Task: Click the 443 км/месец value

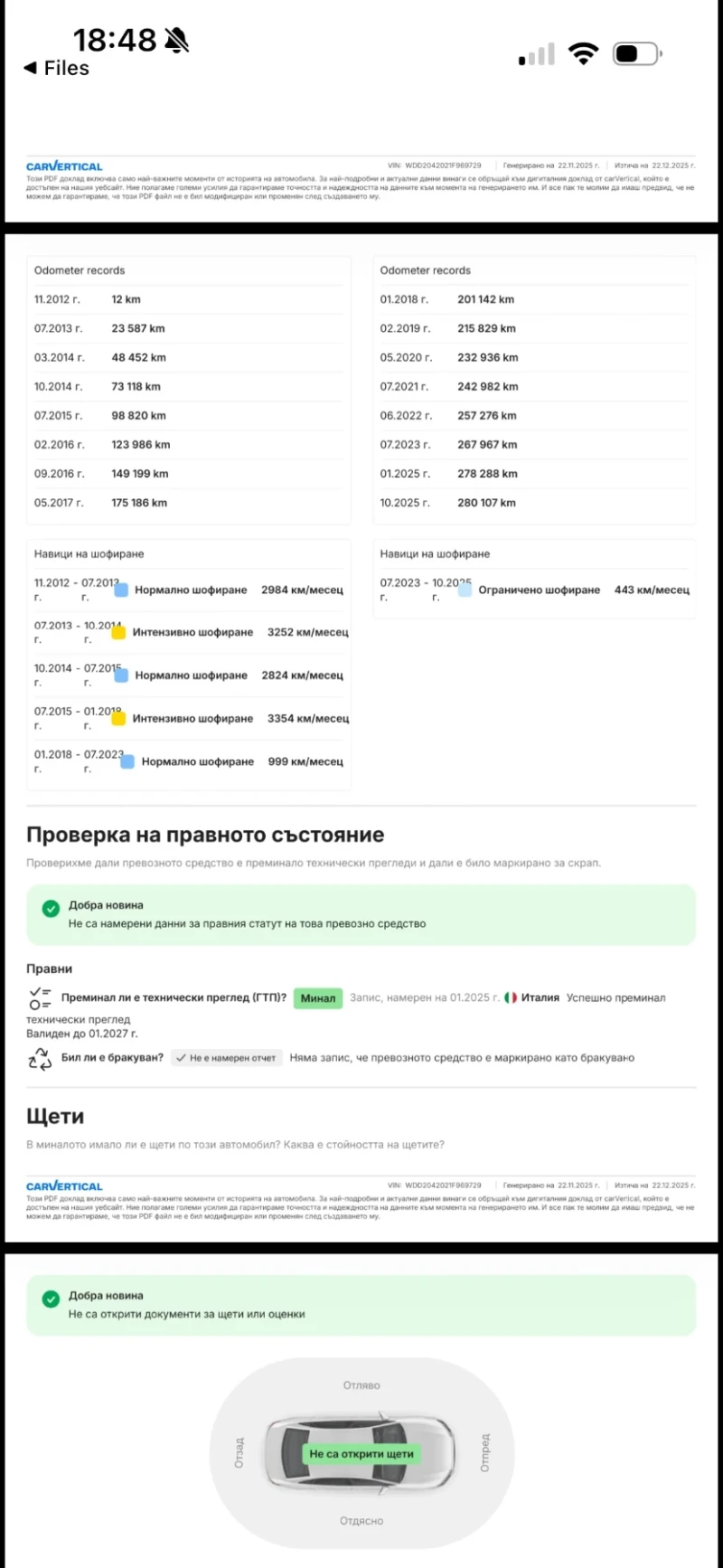Action: 652,590
